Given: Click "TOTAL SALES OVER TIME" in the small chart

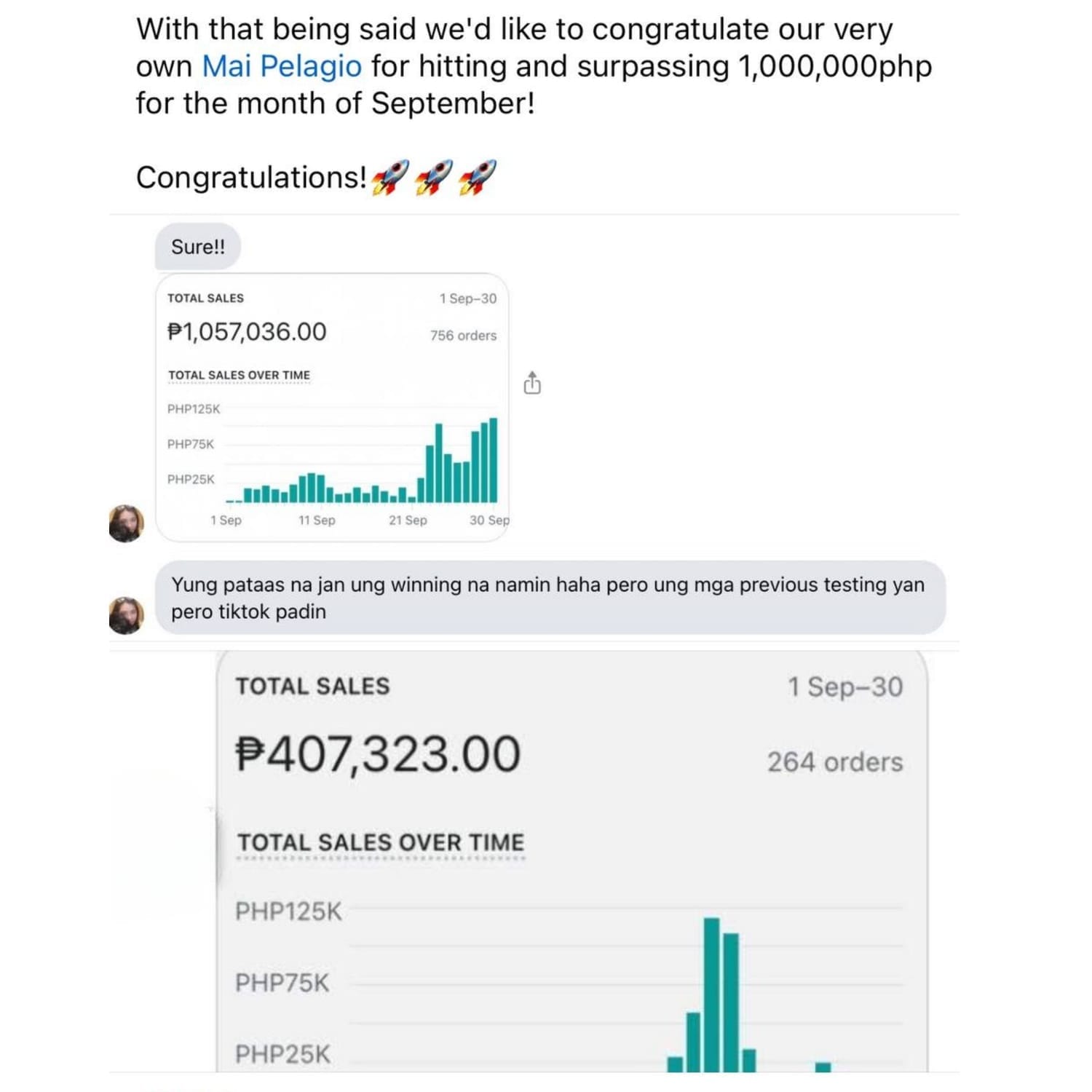Looking at the screenshot, I should click(x=239, y=375).
